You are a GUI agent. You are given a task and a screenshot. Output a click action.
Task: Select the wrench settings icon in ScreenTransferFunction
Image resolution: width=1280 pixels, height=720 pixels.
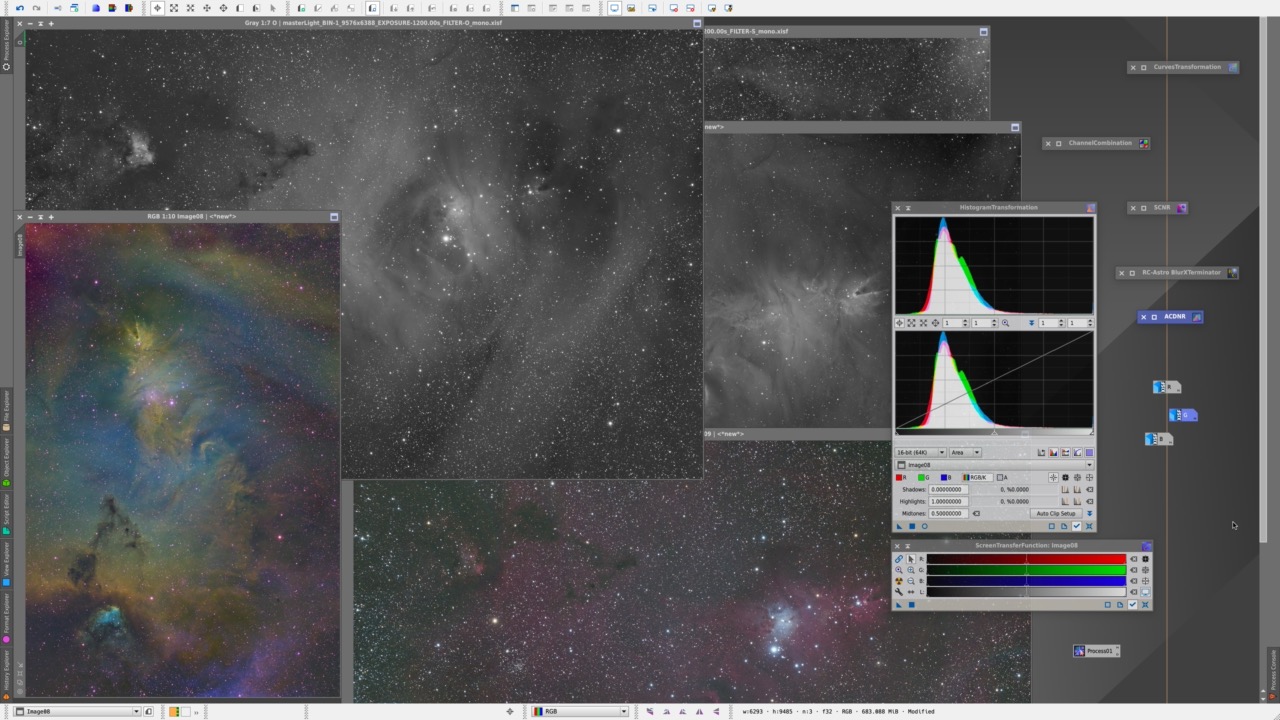(899, 592)
